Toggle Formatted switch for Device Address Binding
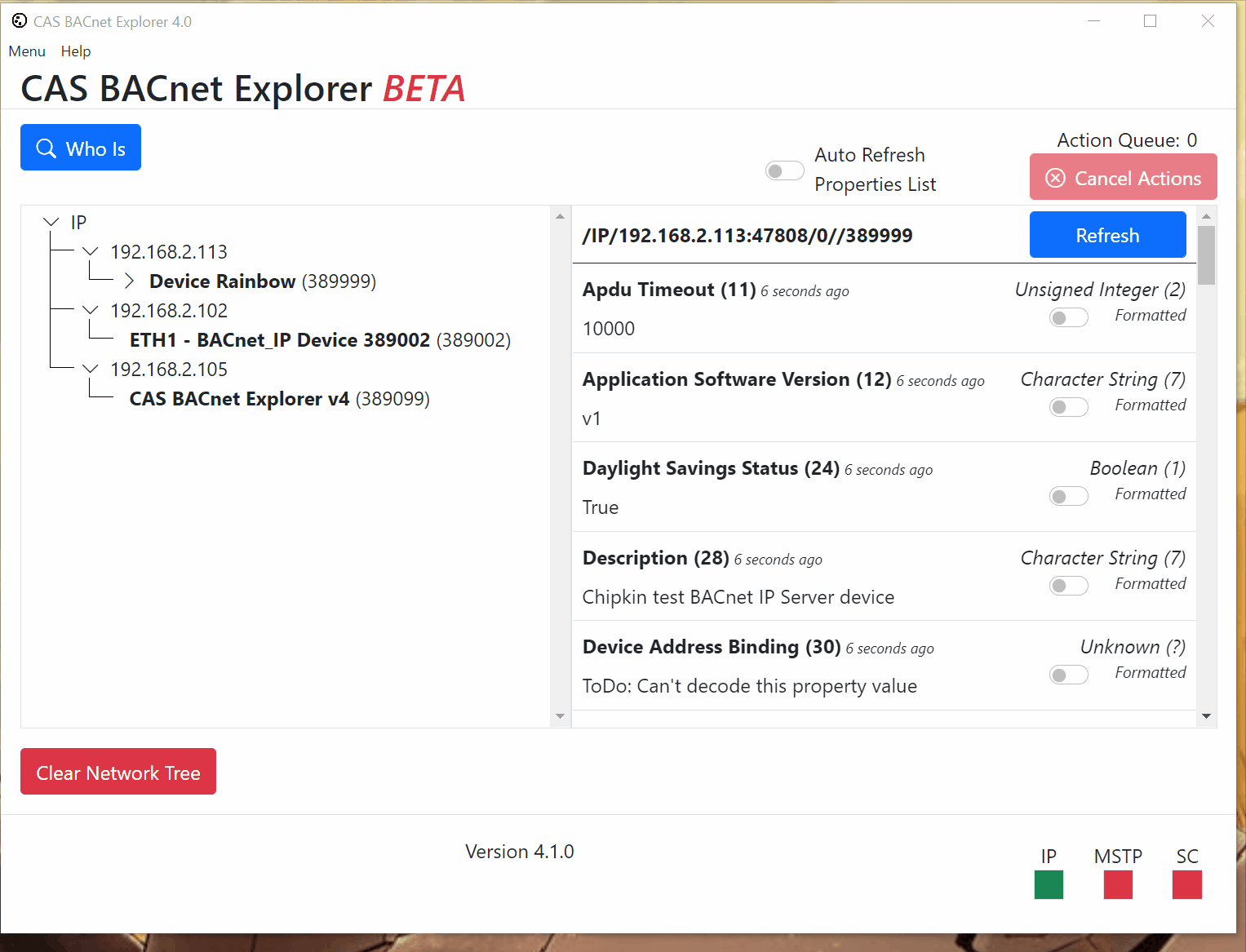Viewport: 1246px width, 952px height. click(x=1069, y=675)
